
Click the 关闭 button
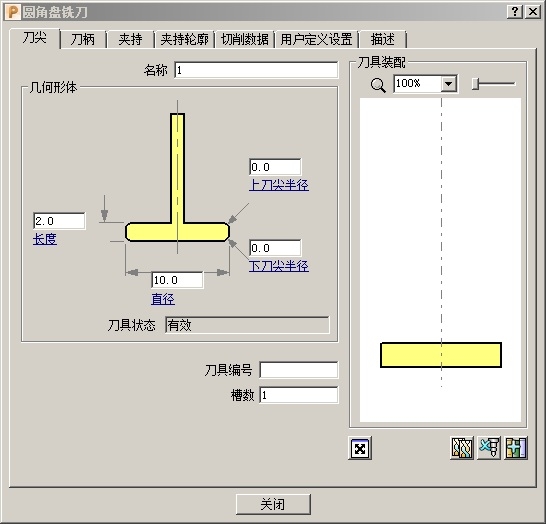pyautogui.click(x=273, y=504)
